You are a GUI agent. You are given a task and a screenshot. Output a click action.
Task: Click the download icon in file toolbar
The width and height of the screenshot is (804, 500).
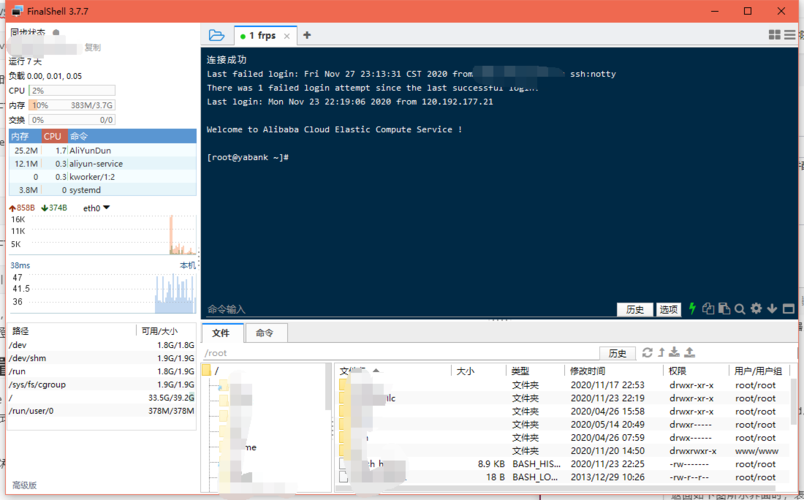pyautogui.click(x=674, y=352)
